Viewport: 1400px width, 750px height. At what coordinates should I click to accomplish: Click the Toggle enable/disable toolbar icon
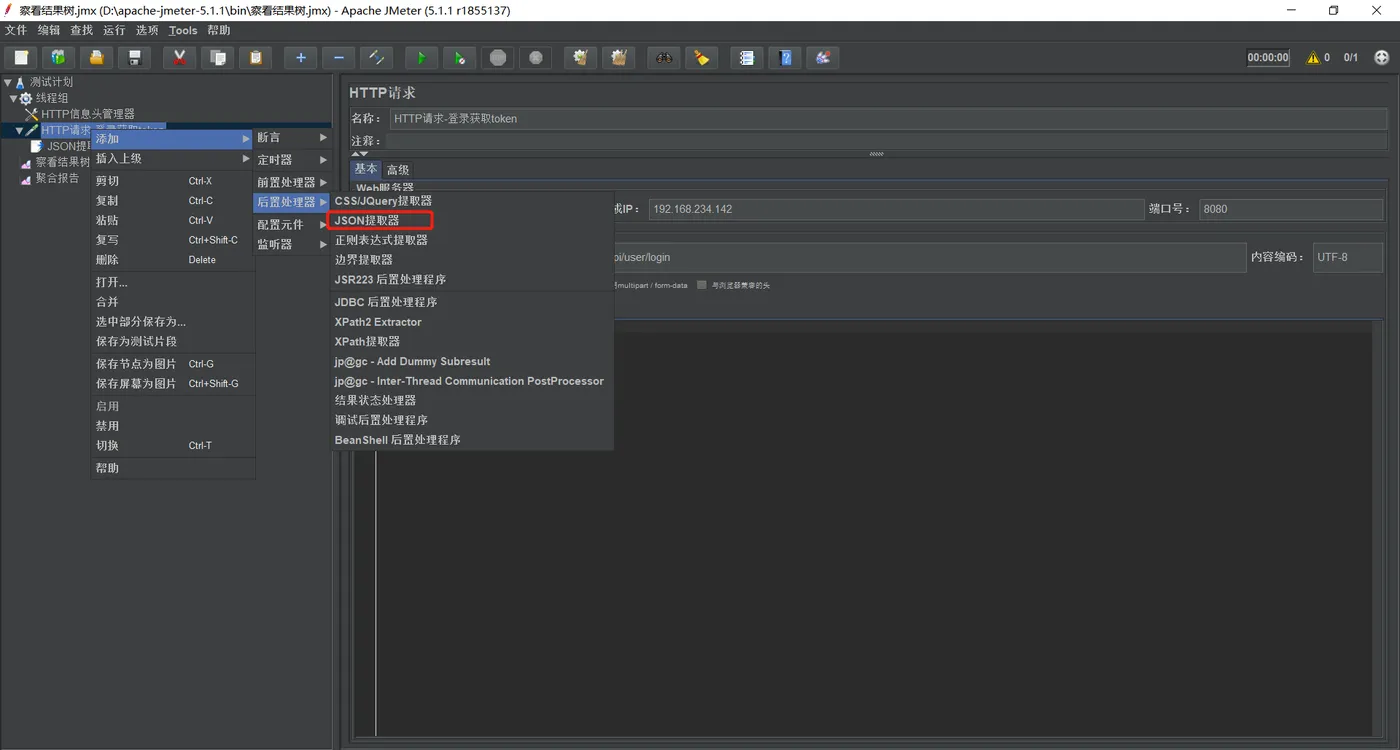pos(376,58)
